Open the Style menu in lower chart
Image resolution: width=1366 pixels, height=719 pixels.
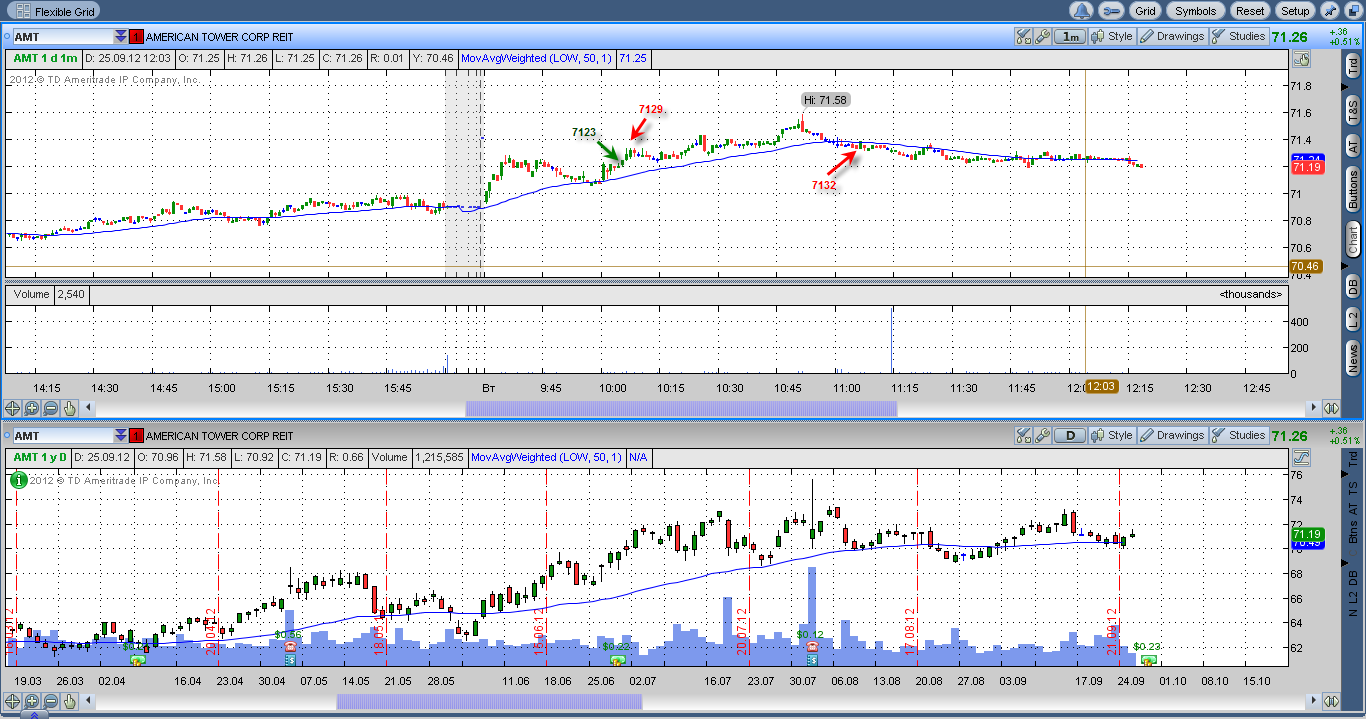(x=1114, y=436)
